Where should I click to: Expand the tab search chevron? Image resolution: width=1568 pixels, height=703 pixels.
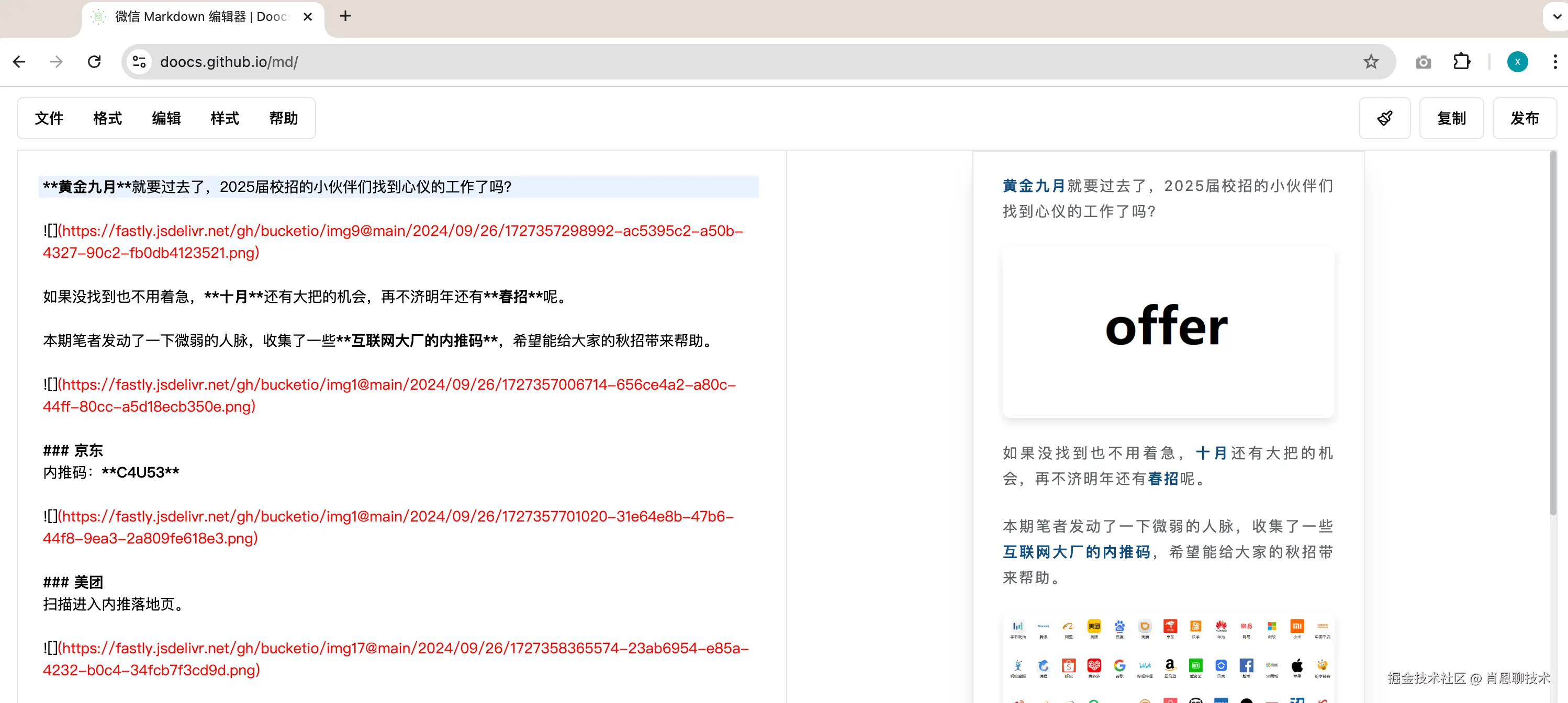point(1556,16)
